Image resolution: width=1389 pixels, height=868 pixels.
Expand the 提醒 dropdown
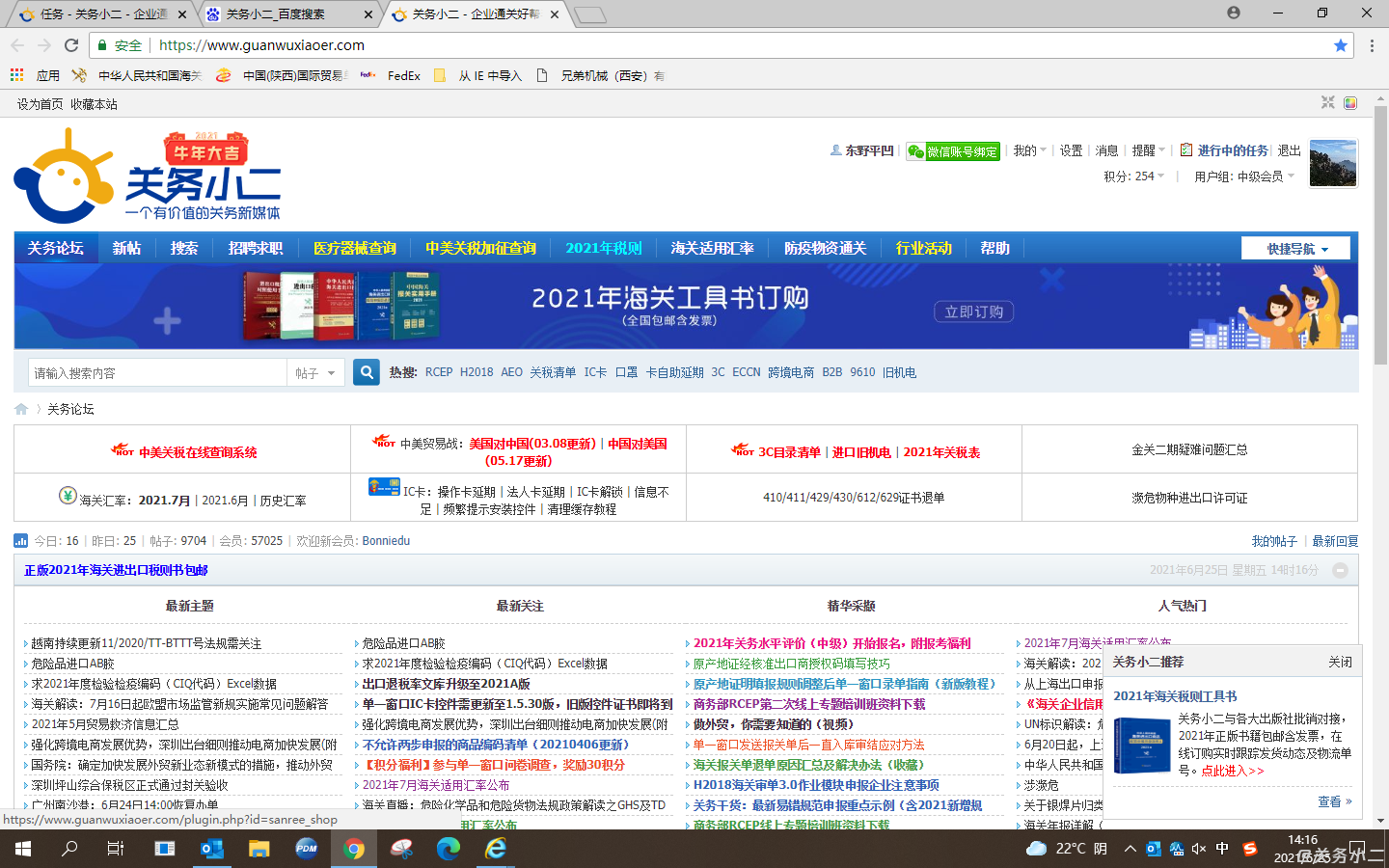(x=1148, y=150)
